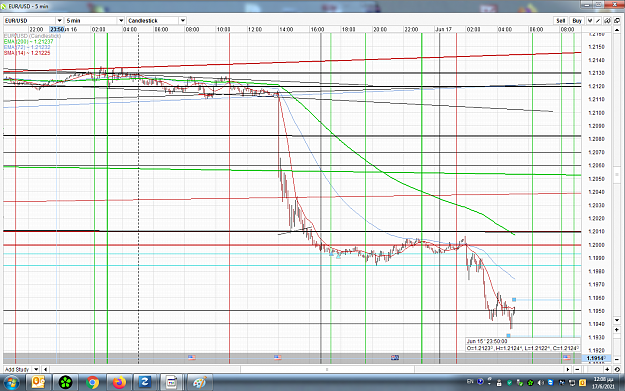Open Google Chrome from the taskbar

click(x=92, y=383)
